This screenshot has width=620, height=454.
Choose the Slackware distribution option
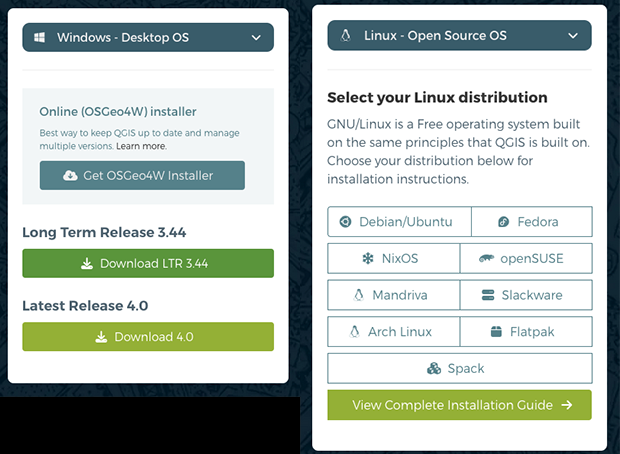coord(526,295)
